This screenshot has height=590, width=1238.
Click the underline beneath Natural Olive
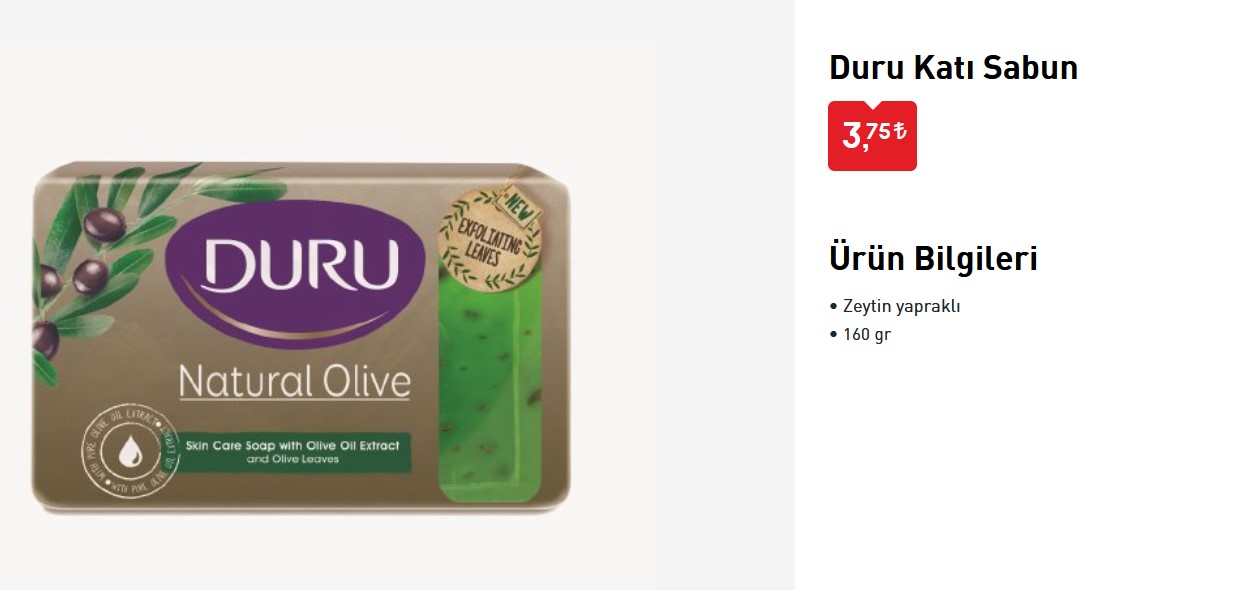[295, 400]
